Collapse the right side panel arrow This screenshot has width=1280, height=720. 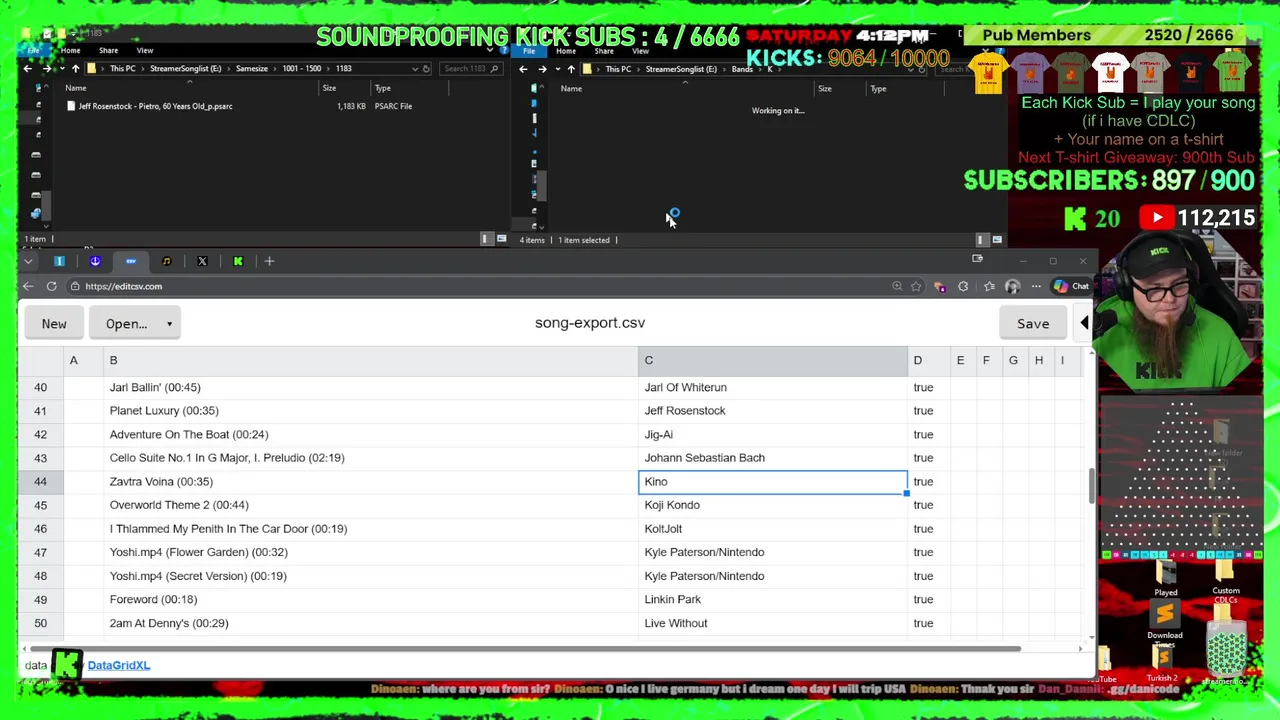[x=1084, y=323]
